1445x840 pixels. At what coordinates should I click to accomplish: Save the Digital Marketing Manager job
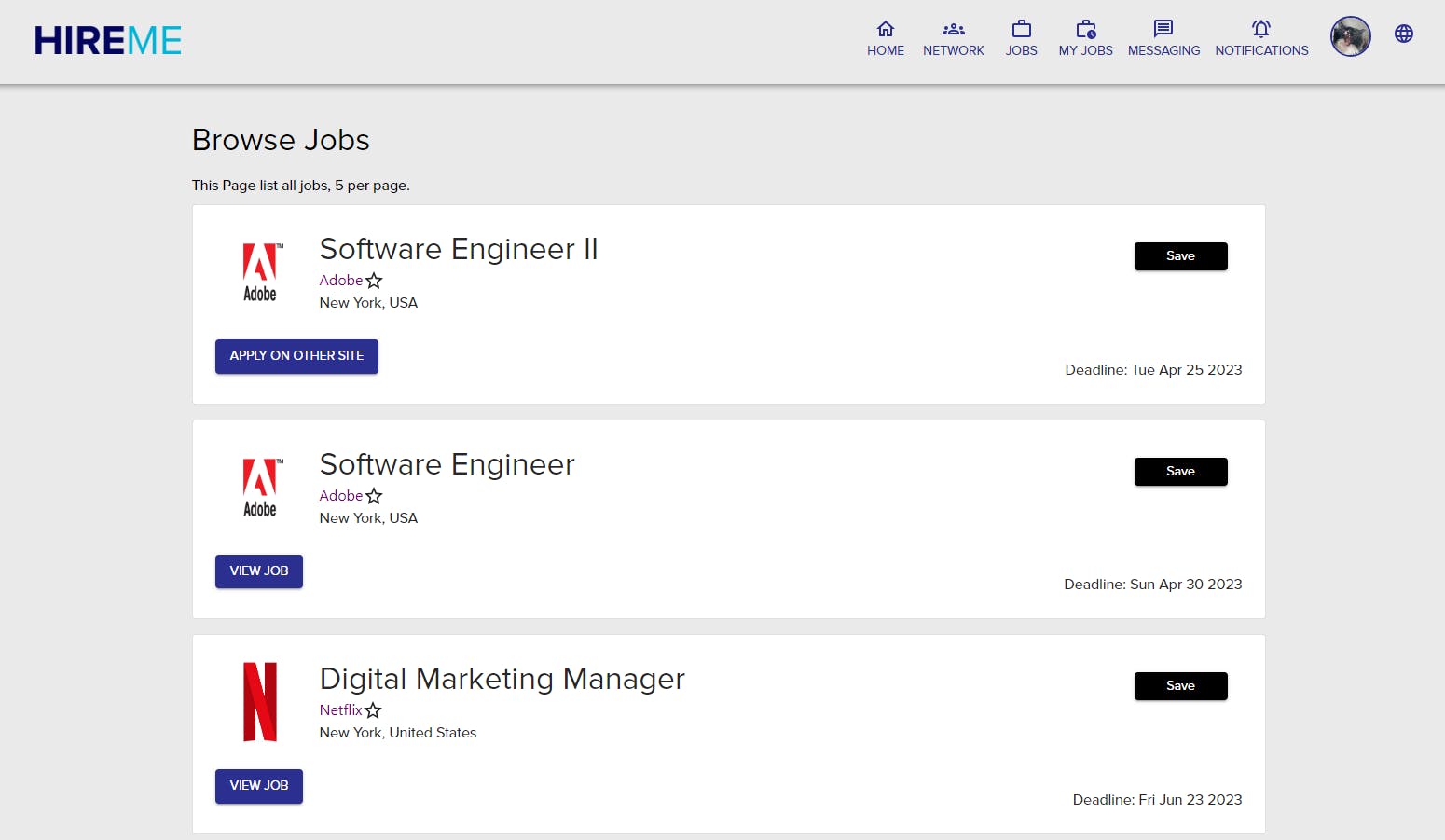click(1180, 686)
